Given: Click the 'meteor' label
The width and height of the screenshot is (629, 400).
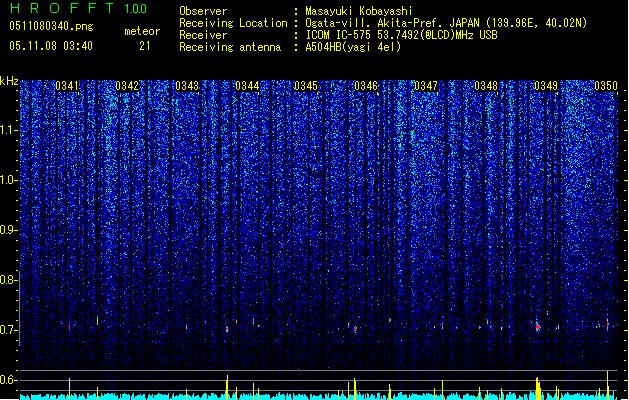Looking at the screenshot, I should coord(142,31).
